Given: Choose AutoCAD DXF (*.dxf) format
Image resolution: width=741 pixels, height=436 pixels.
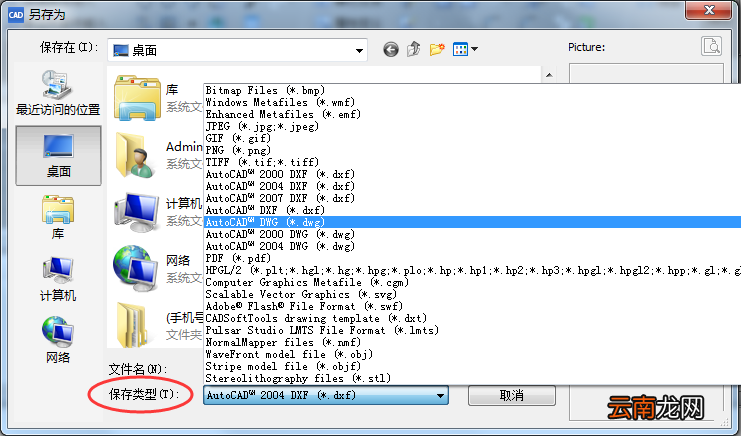Looking at the screenshot, I should click(472, 210).
